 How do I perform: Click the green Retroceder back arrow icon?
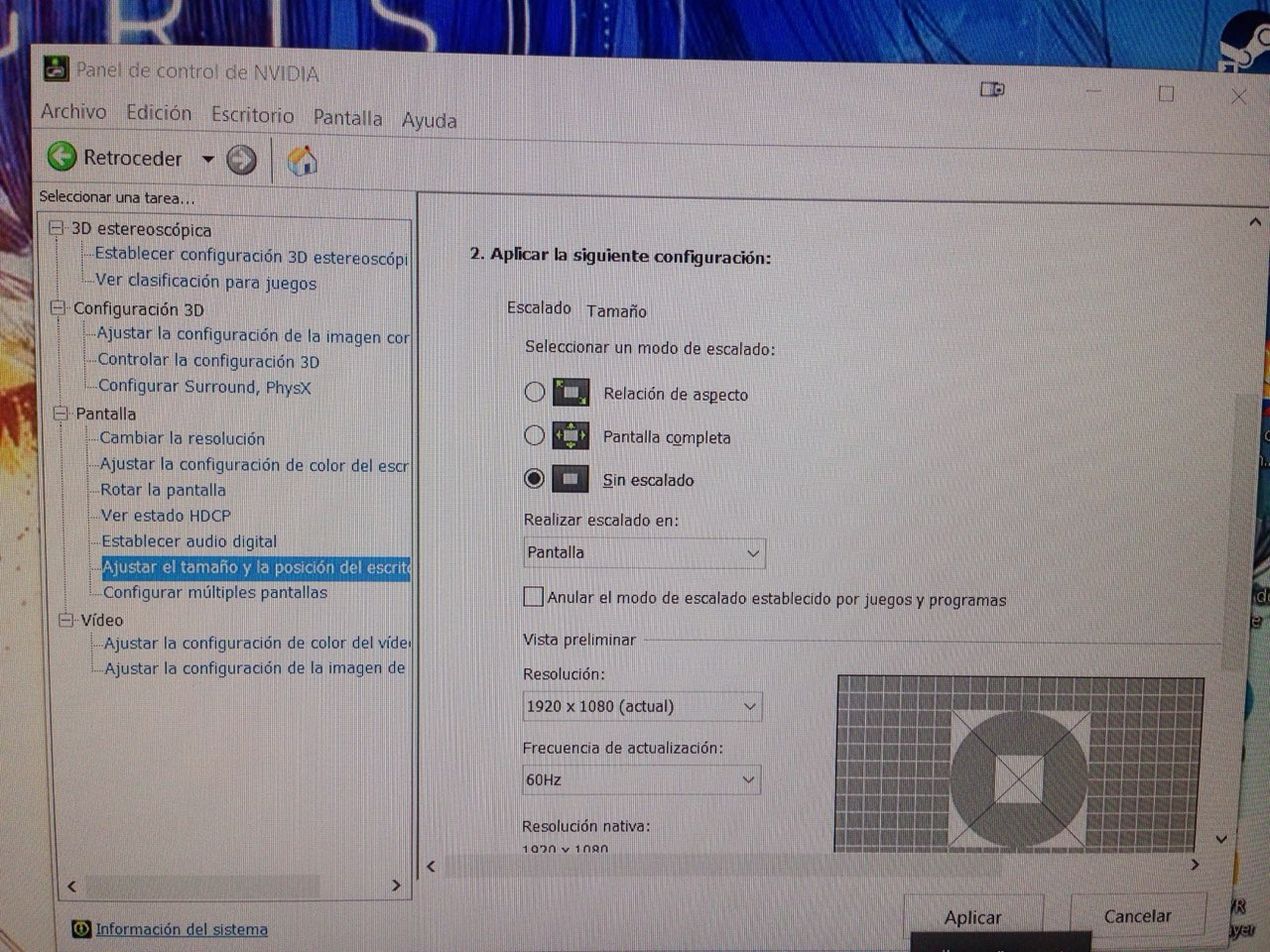[x=62, y=156]
